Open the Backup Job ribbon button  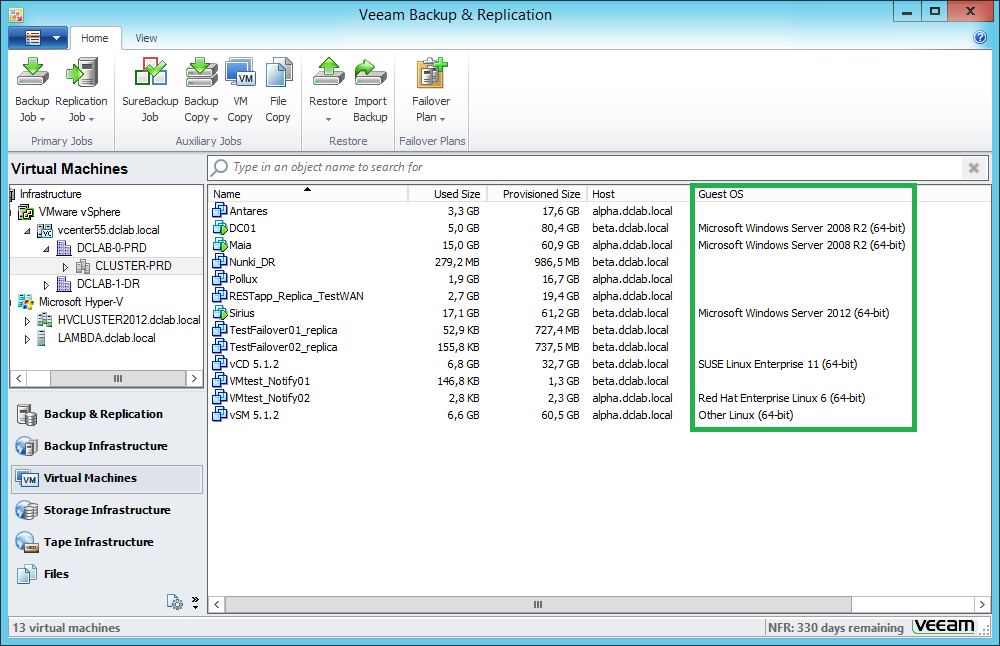click(x=32, y=90)
